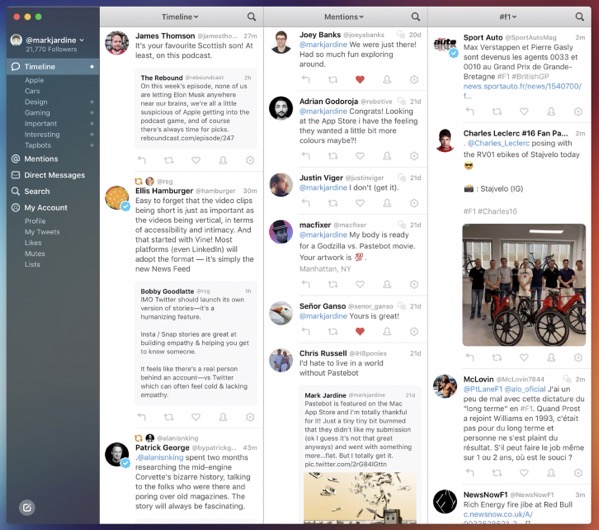Open the @Charles_Leclerc mention link

(498, 143)
